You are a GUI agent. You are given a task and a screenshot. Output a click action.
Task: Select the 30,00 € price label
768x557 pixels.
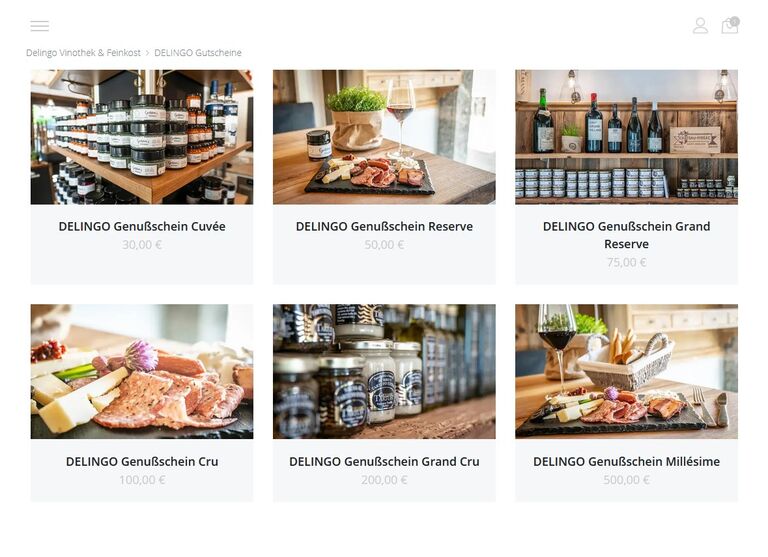142,244
